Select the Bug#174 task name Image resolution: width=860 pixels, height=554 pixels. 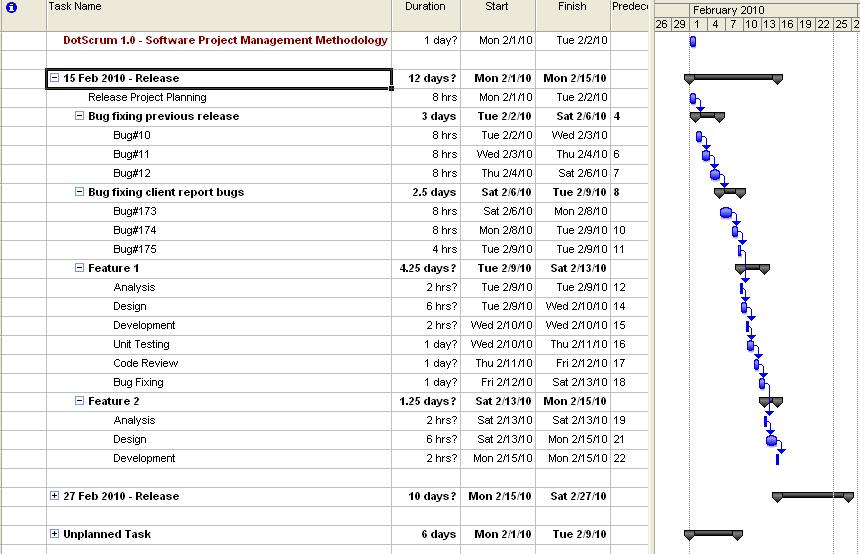[x=134, y=230]
